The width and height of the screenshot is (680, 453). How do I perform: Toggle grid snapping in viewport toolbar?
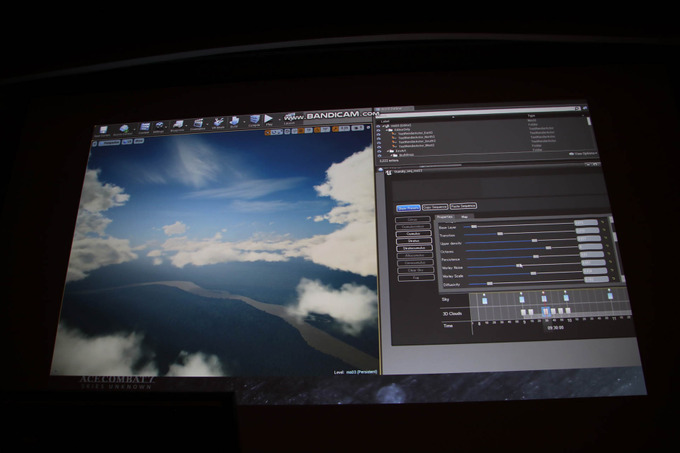coord(300,131)
